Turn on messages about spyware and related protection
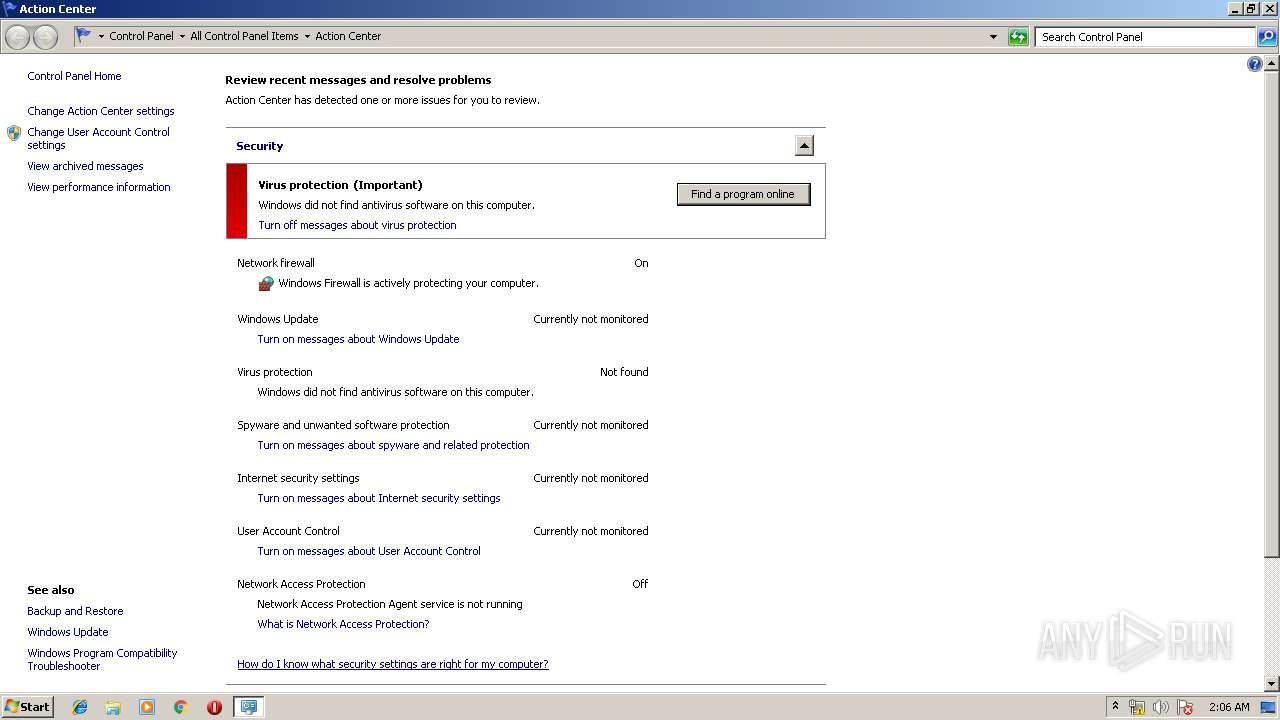 click(x=393, y=445)
